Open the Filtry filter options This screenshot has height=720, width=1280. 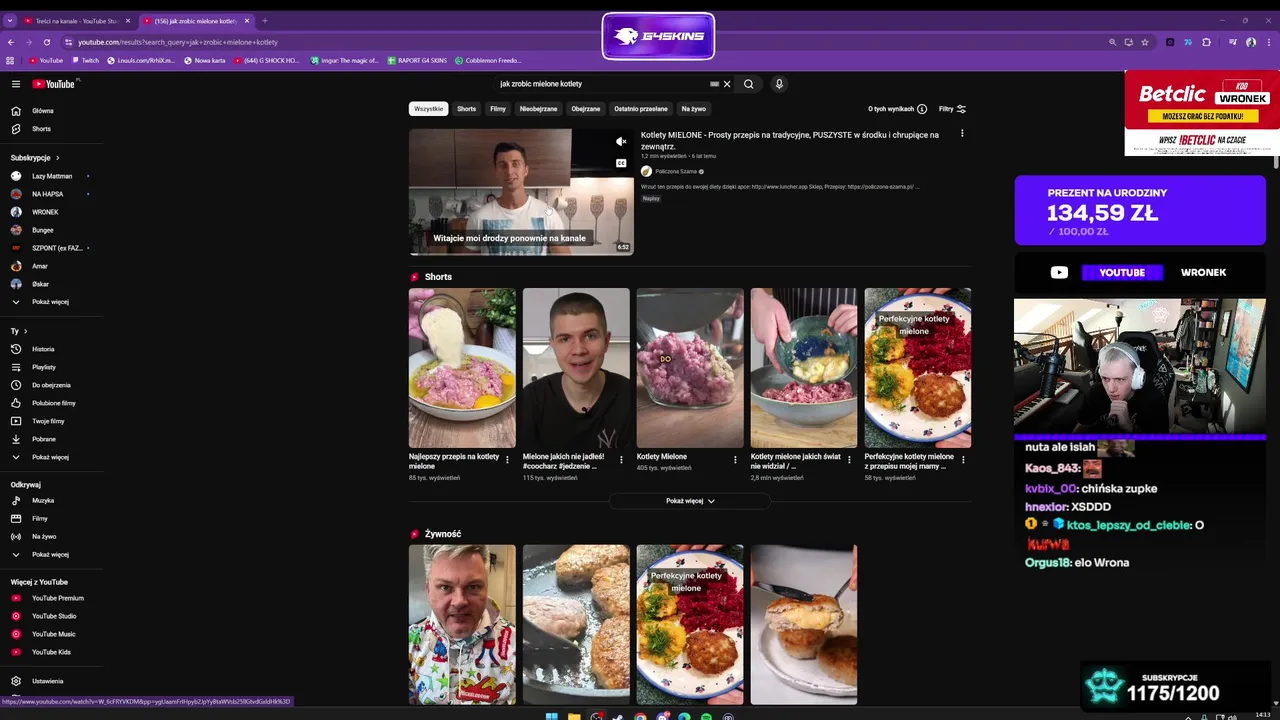click(952, 109)
